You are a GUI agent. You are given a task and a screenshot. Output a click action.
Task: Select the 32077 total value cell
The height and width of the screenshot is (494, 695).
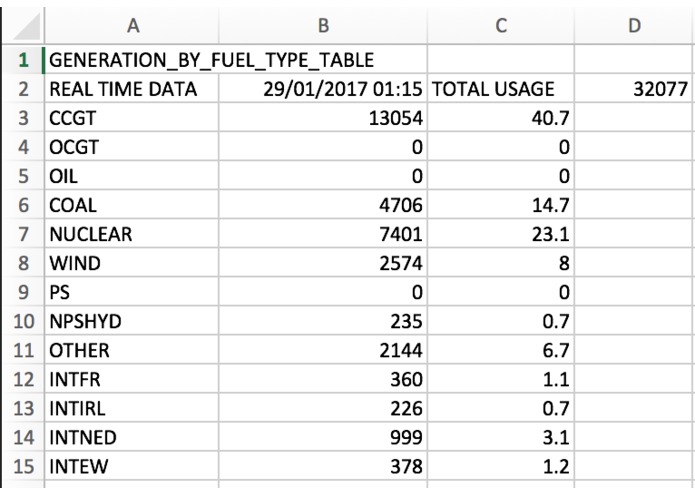(635, 89)
